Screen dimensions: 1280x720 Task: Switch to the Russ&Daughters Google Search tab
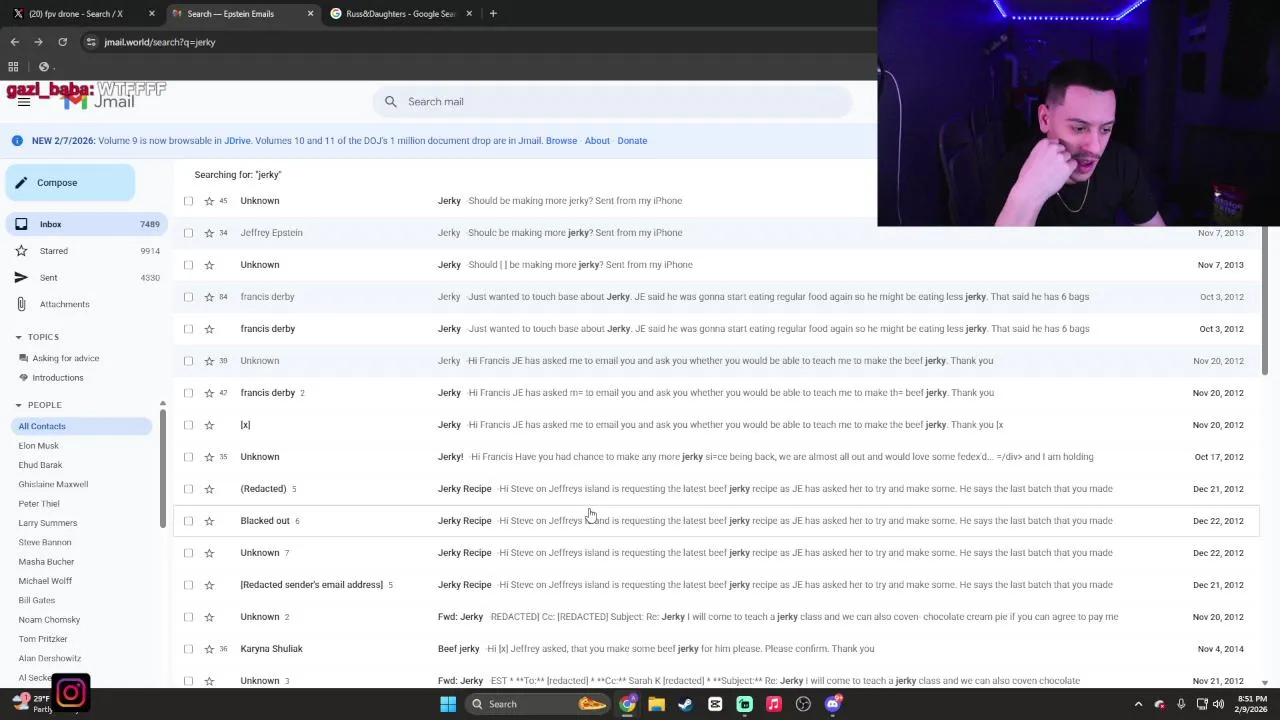[x=400, y=14]
